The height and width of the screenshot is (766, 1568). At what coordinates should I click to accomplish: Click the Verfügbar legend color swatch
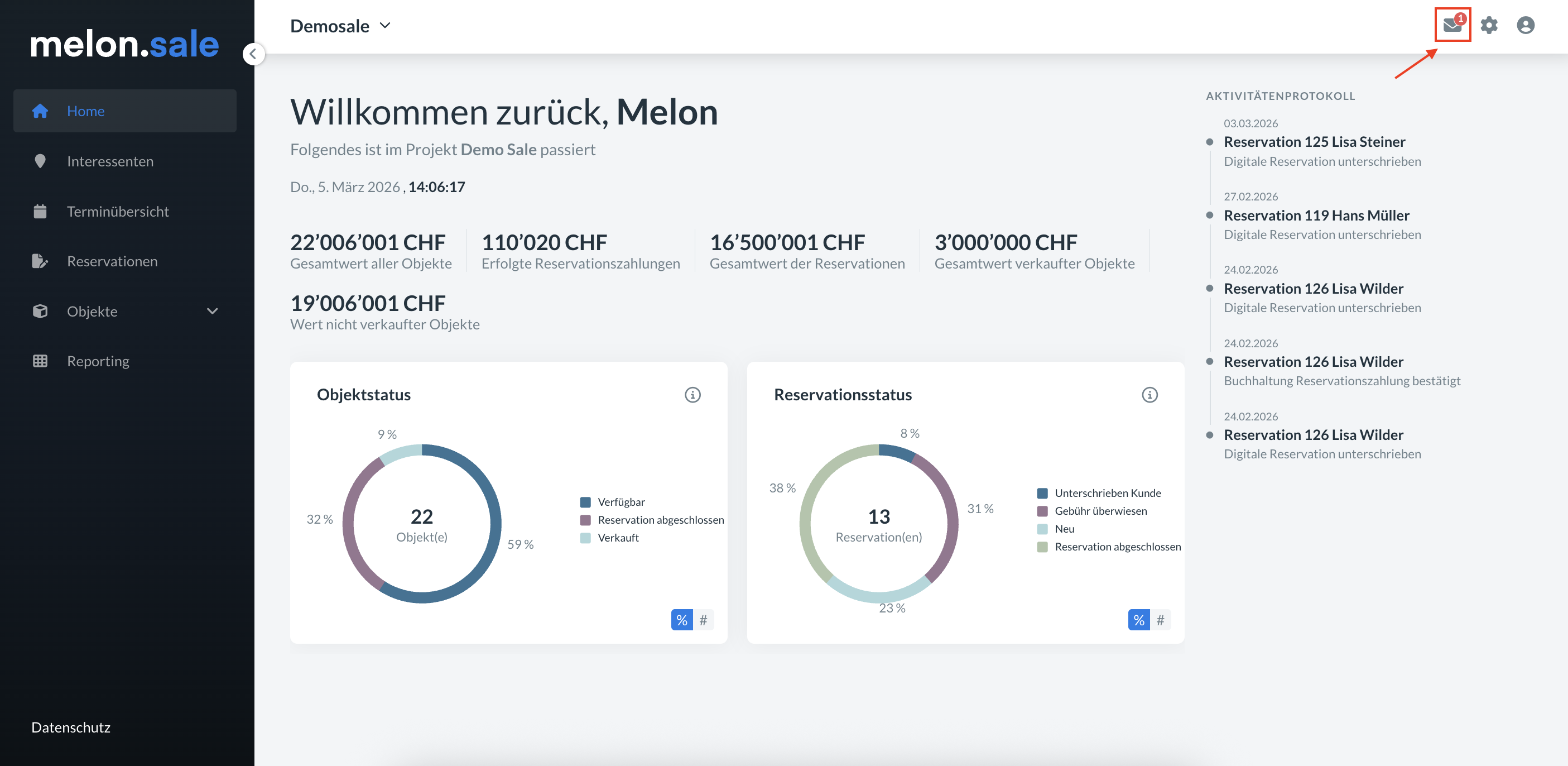(585, 502)
